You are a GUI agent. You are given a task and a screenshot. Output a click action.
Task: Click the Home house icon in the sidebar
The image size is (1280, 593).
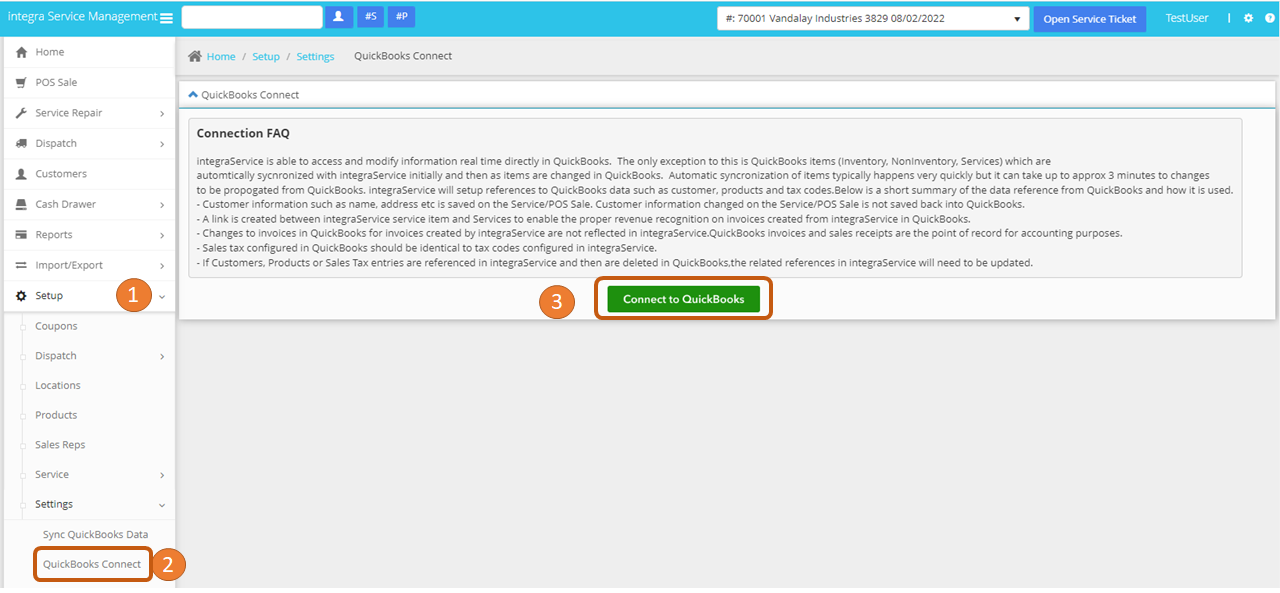[22, 52]
